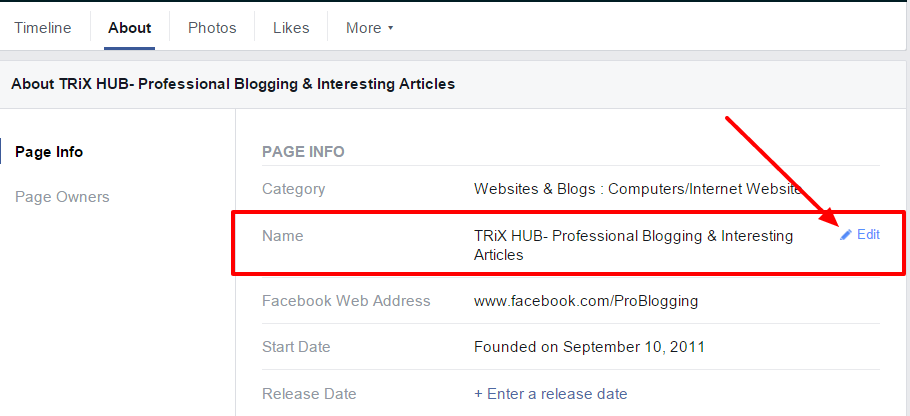Viewport: 910px width, 416px height.
Task: Open the Timeline tab
Action: click(43, 28)
